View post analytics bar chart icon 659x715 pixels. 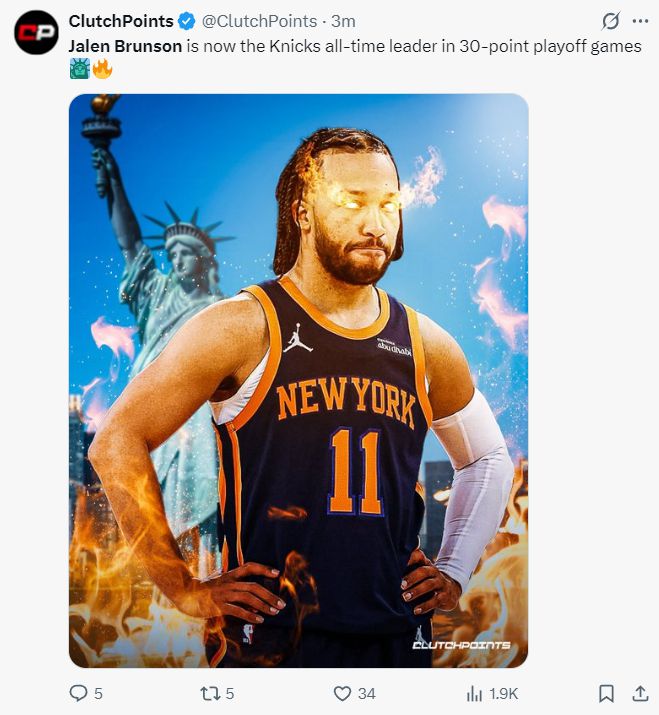[x=474, y=694]
